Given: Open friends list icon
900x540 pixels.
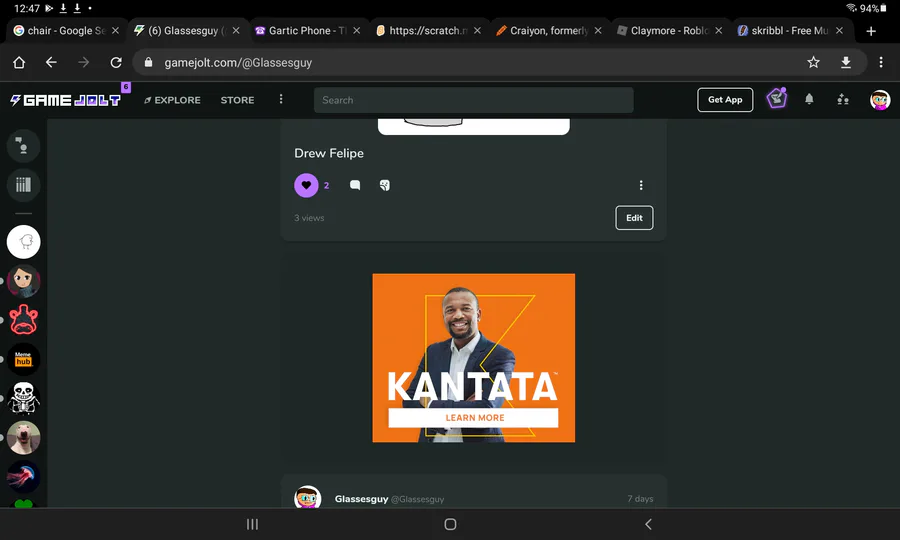Looking at the screenshot, I should point(843,99).
